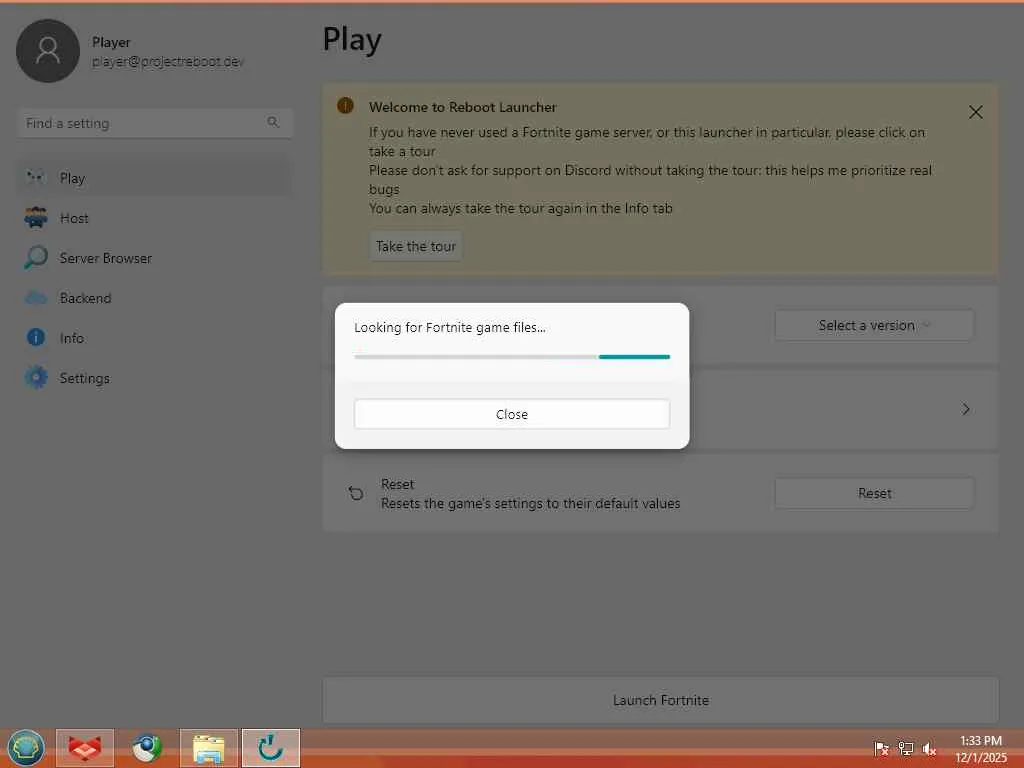The height and width of the screenshot is (768, 1024).
Task: Click 'Looking for Fortnite game files...' text
Action: click(450, 327)
